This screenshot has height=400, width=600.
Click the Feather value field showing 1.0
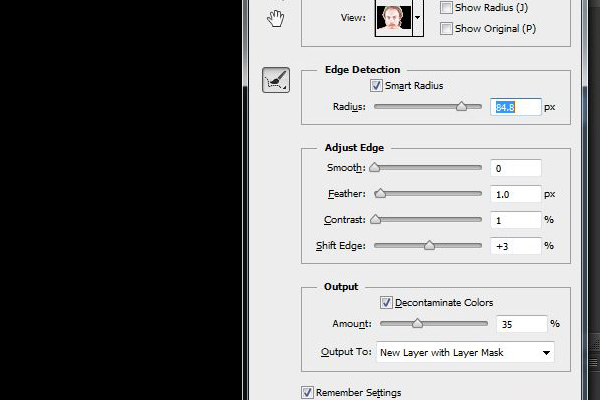tap(516, 194)
